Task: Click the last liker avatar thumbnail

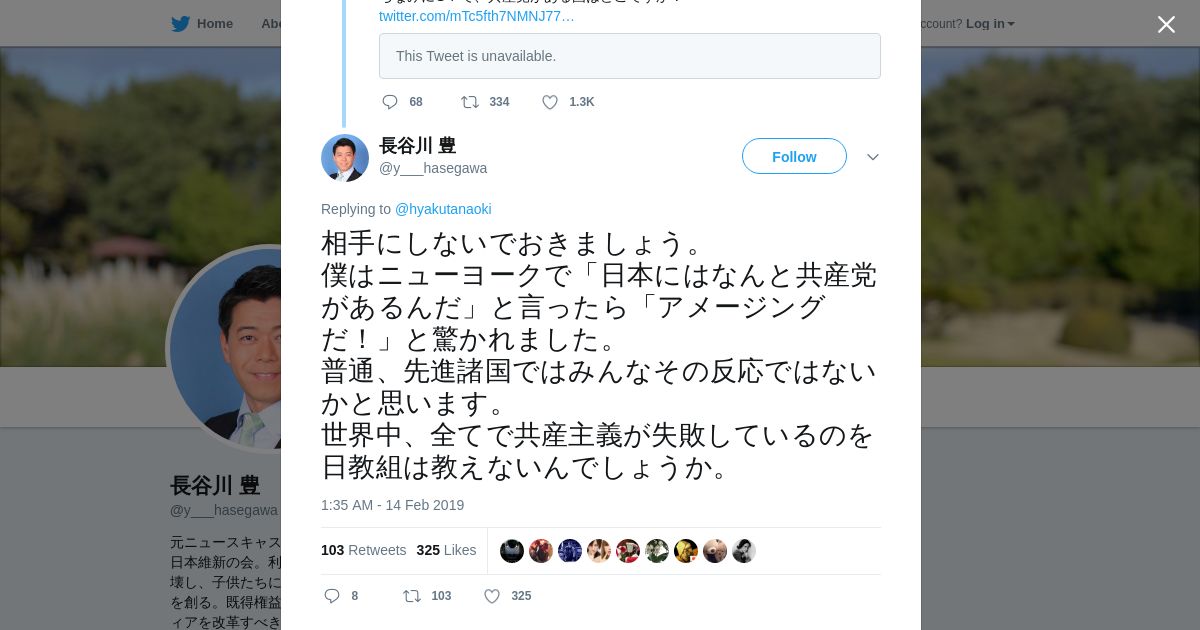Action: [x=744, y=551]
